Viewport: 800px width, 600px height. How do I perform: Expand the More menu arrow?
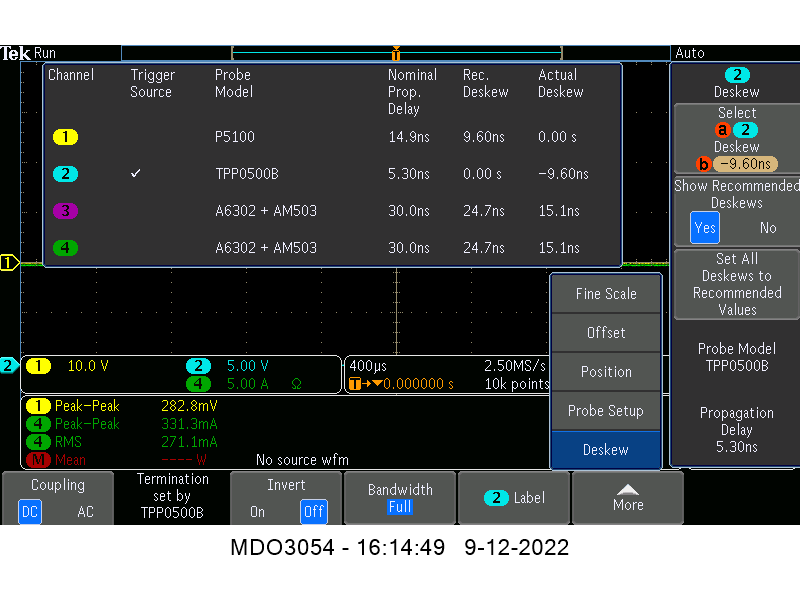point(628,498)
